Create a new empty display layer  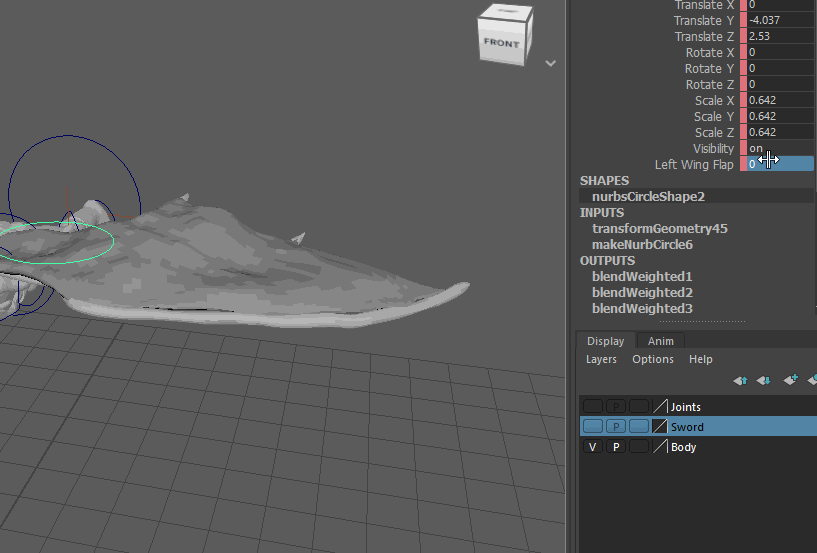[x=790, y=379]
